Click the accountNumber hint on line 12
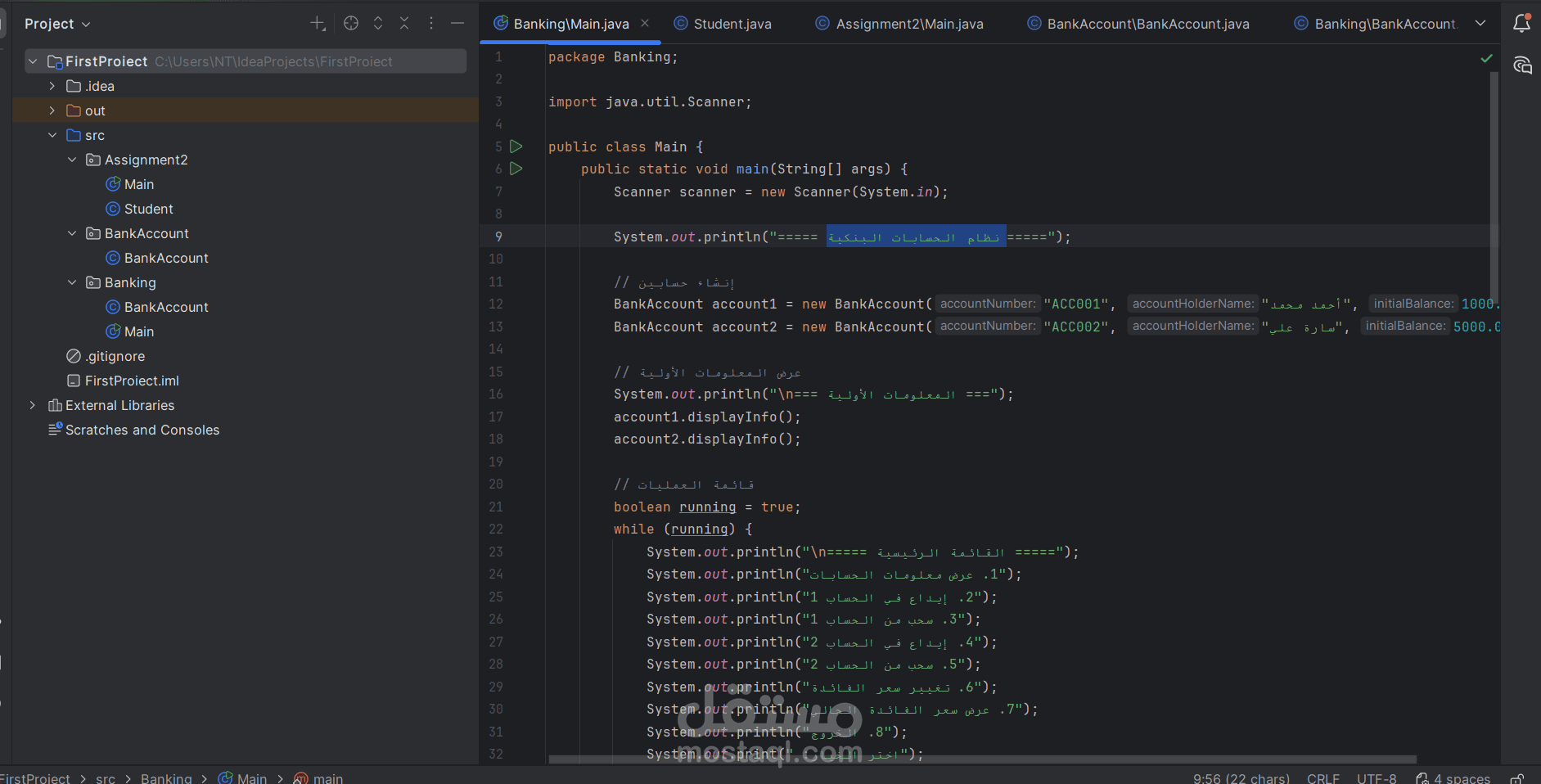 [x=988, y=304]
